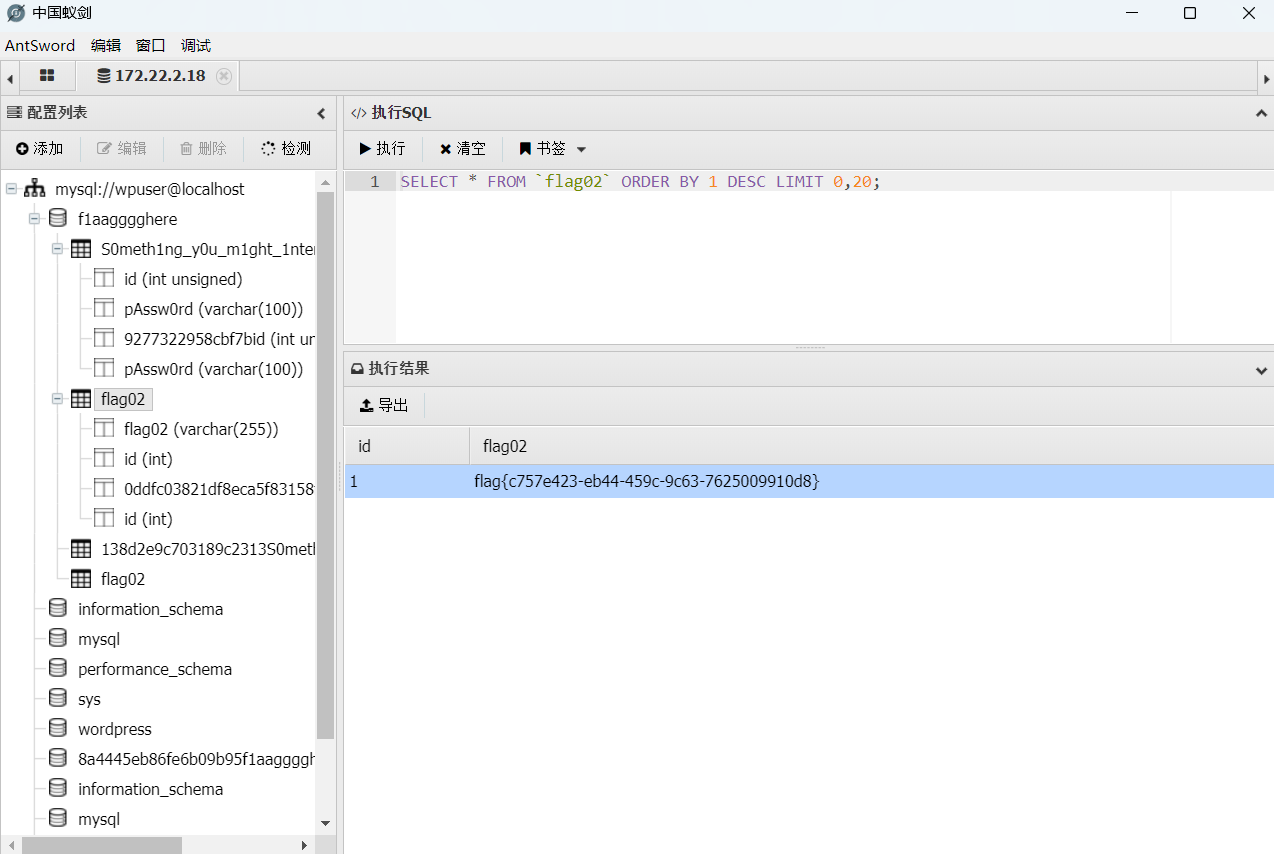1274x854 pixels.
Task: Open the 编辑 menu in the menu bar
Action: [105, 45]
